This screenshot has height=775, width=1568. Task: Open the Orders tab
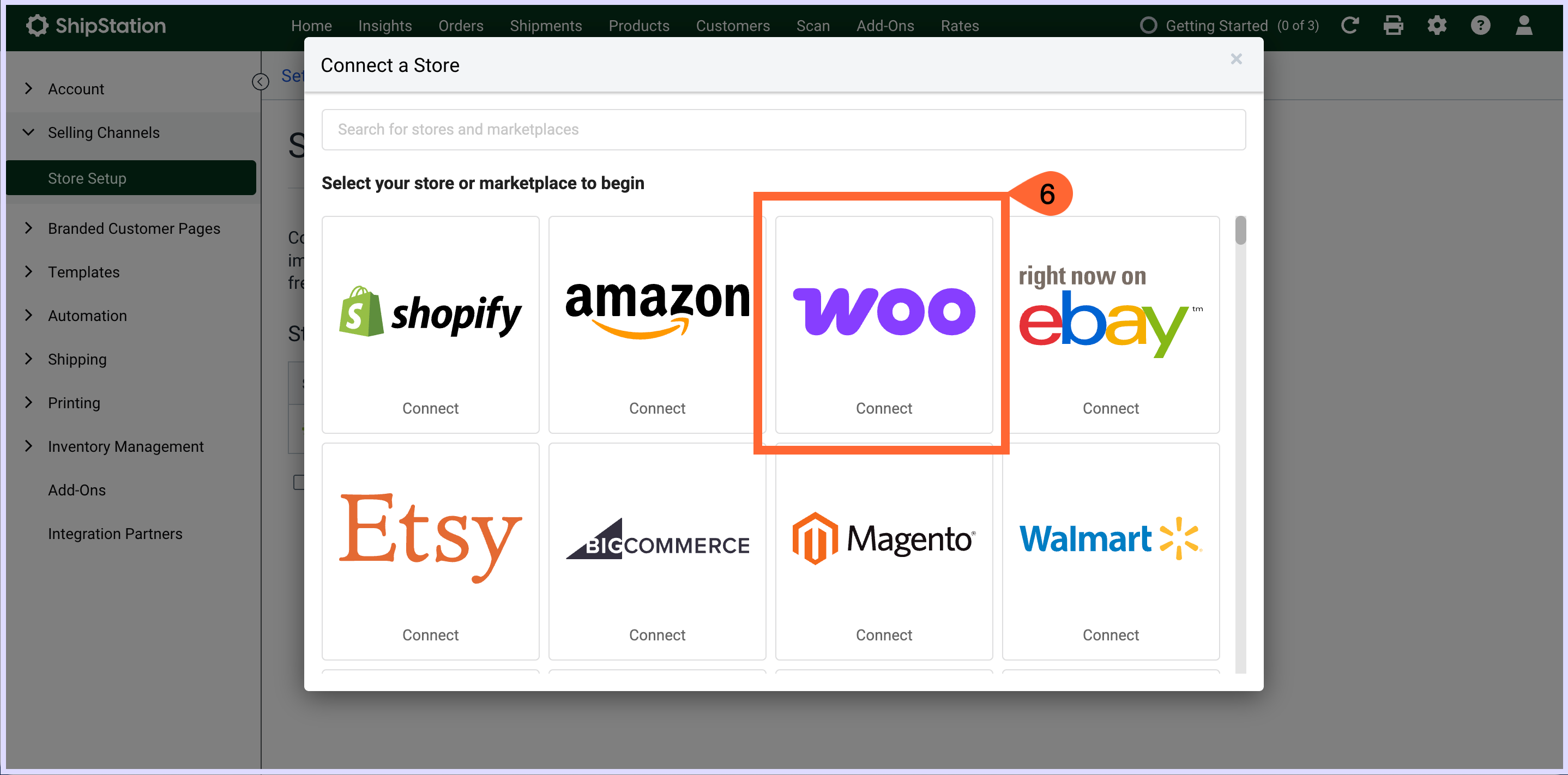click(461, 26)
